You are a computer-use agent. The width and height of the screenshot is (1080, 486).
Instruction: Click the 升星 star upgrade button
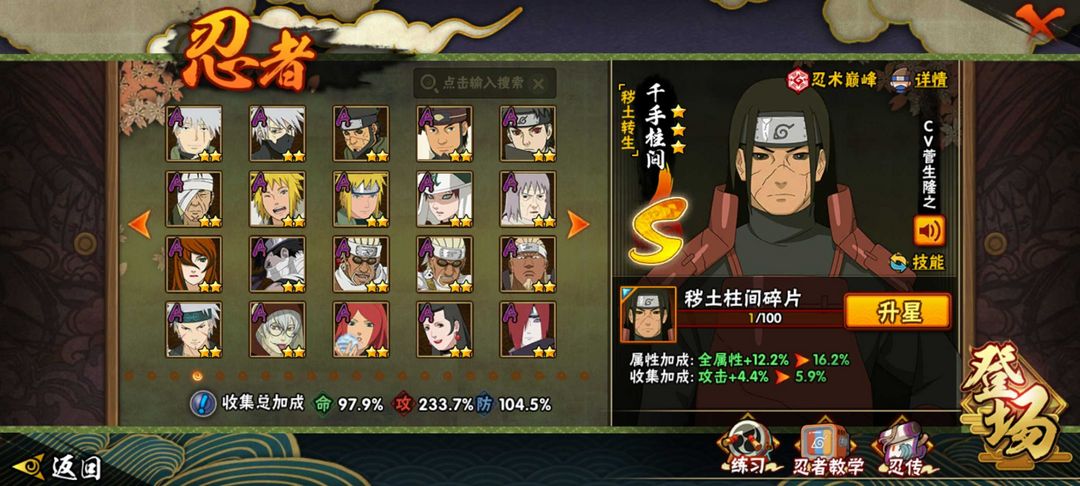coord(897,311)
